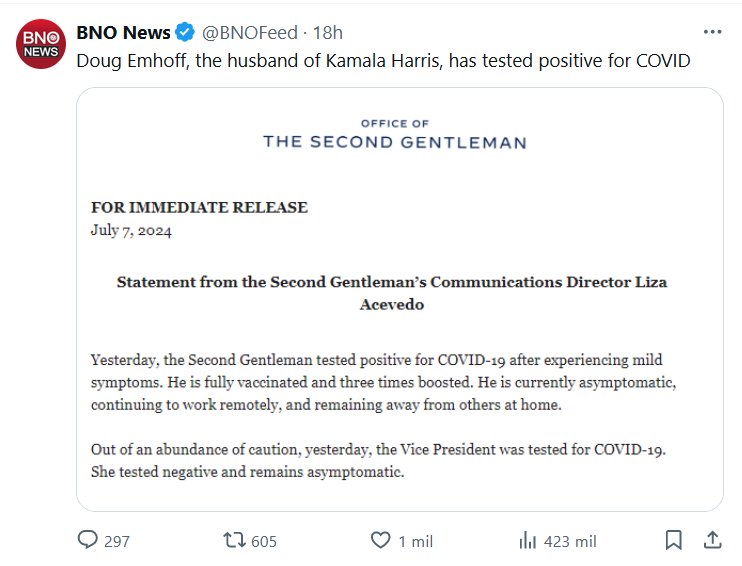Like the post with the heart icon
The height and width of the screenshot is (566, 742).
[380, 540]
